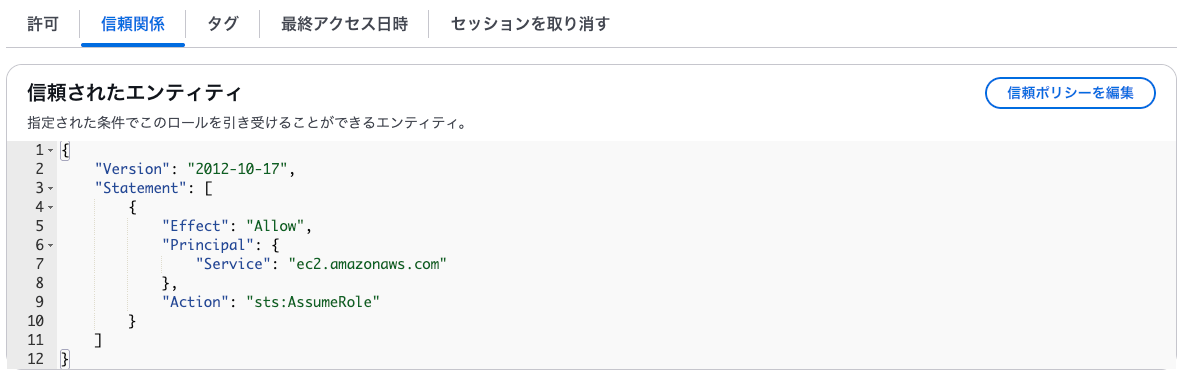Viewport: 1177px width, 371px height.
Task: Click the 信頼されたエンティティ heading
Action: point(133,93)
